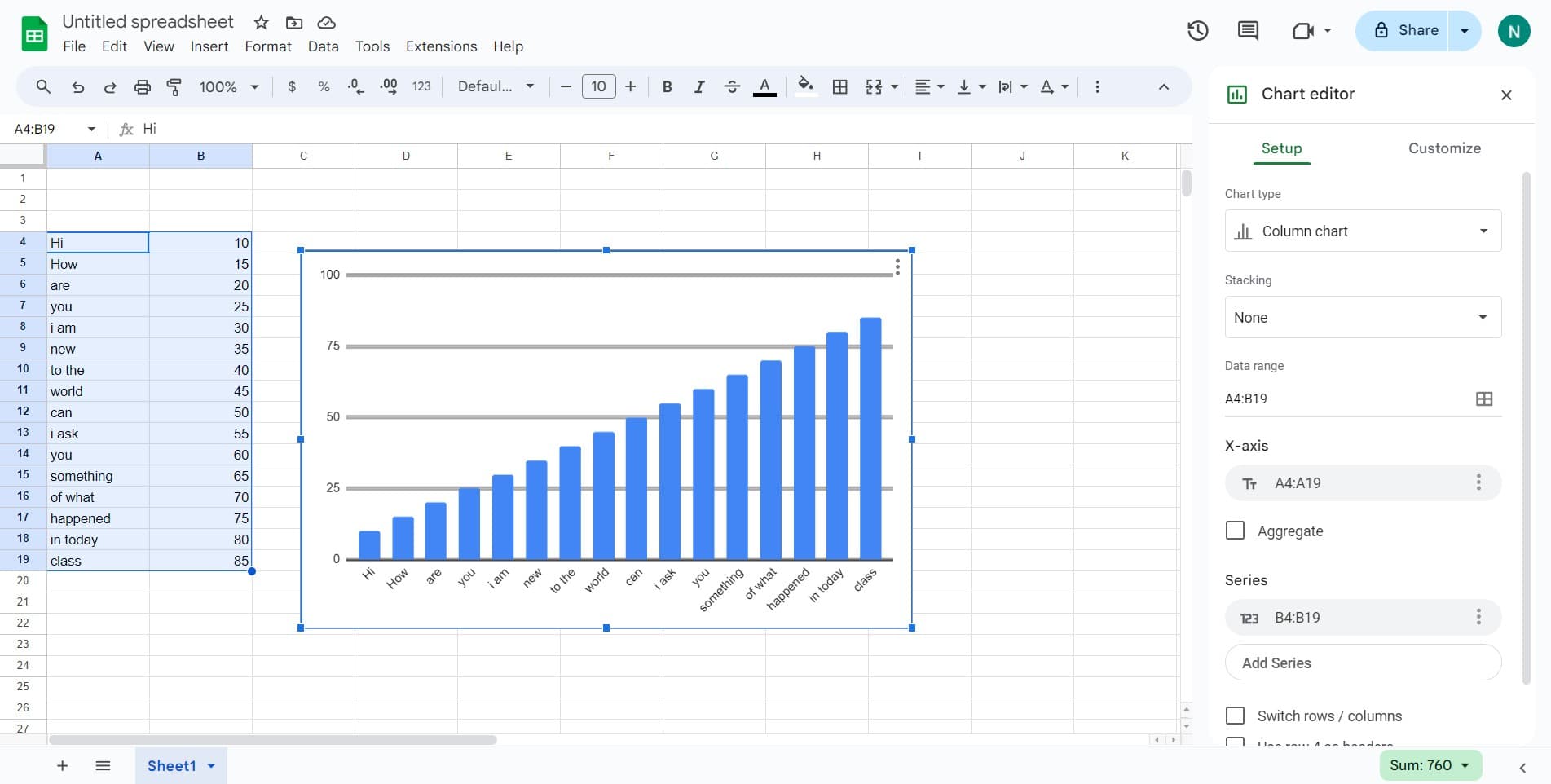Toggle bold formatting
The image size is (1551, 784).
[667, 86]
